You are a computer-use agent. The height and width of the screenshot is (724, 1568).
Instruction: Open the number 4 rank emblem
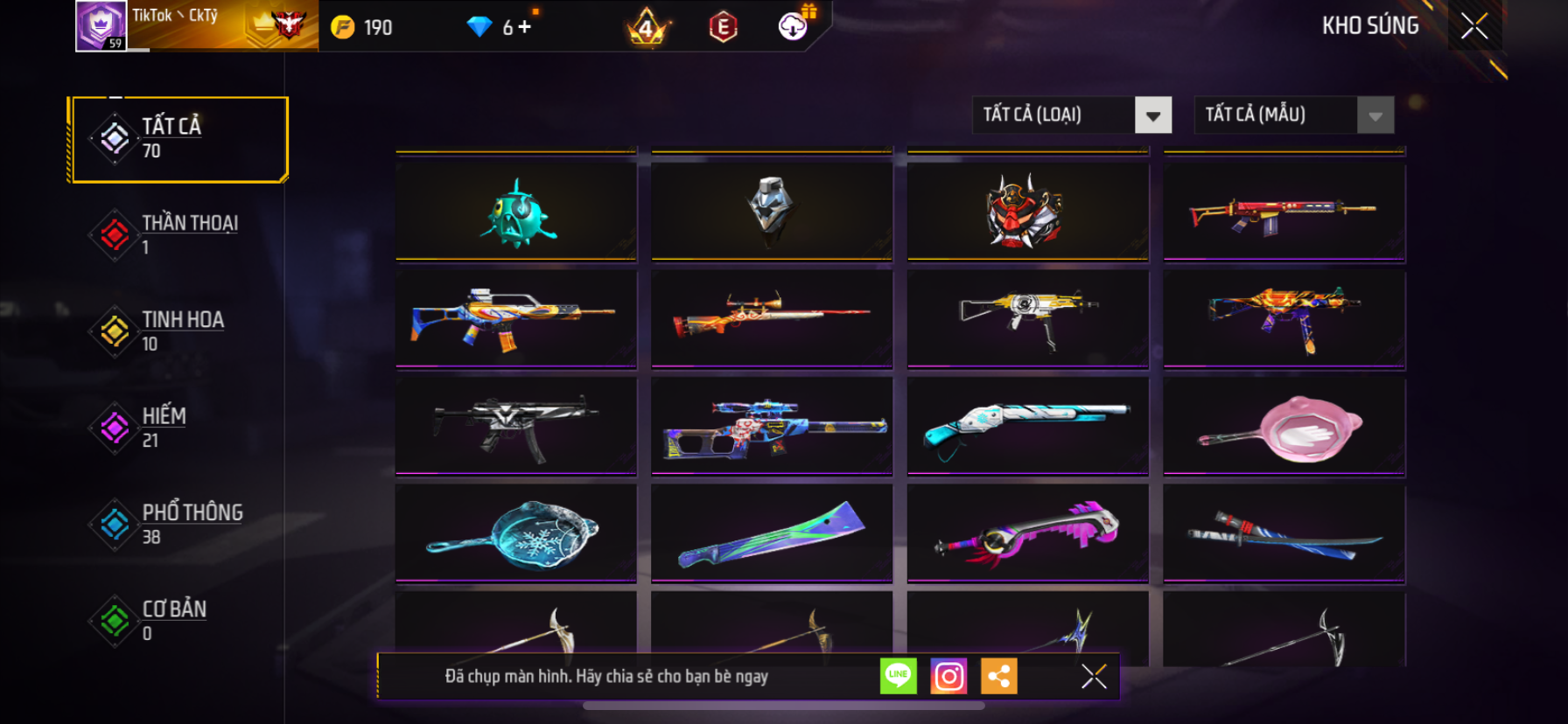[x=647, y=28]
